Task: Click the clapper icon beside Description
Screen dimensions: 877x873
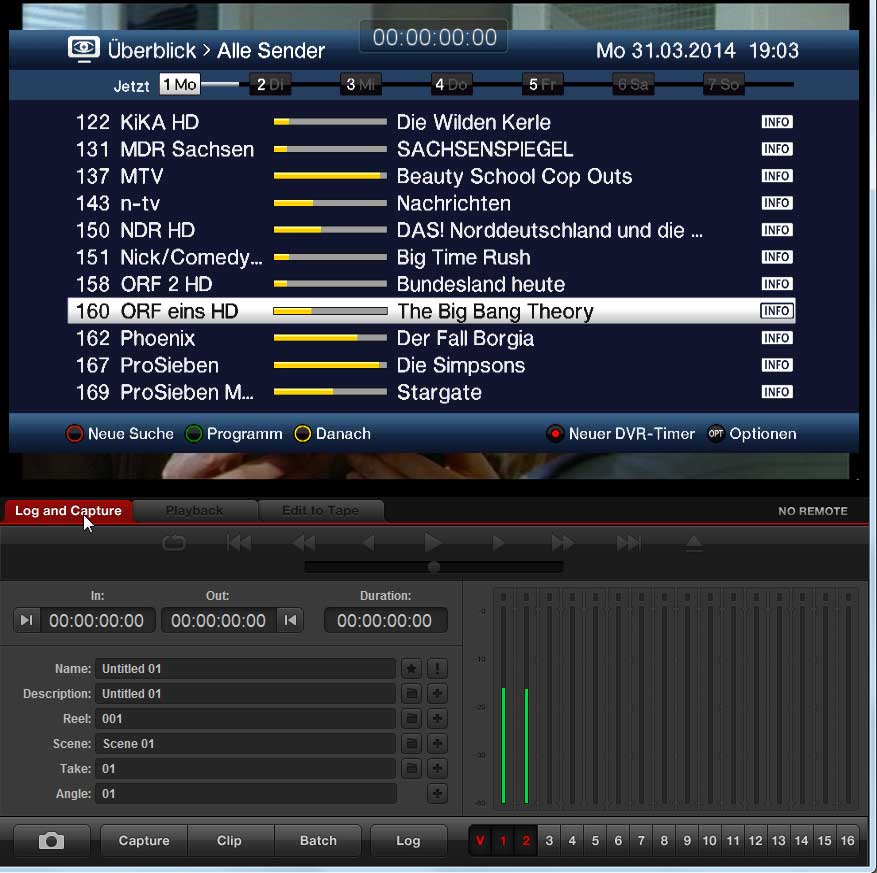Action: click(411, 693)
